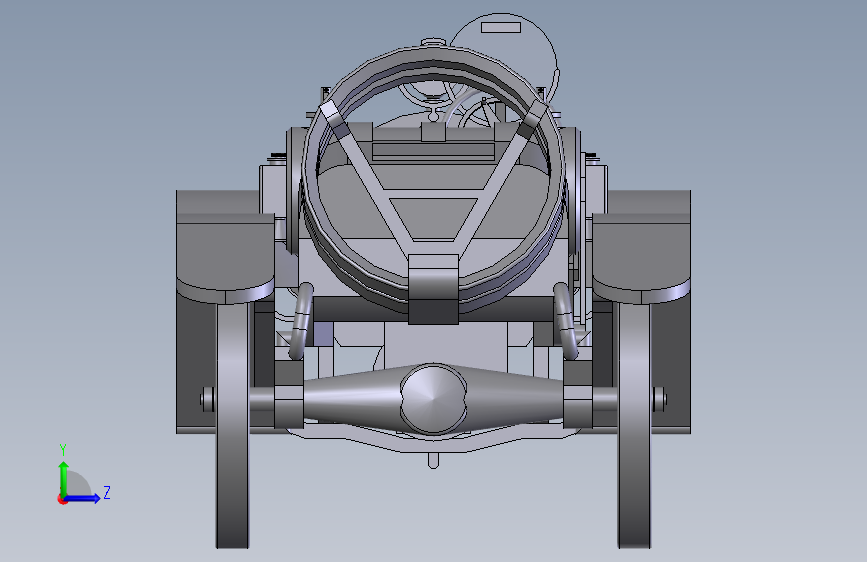The height and width of the screenshot is (562, 867).
Task: Select the right wheel of the car model
Action: pyautogui.click(x=634, y=425)
